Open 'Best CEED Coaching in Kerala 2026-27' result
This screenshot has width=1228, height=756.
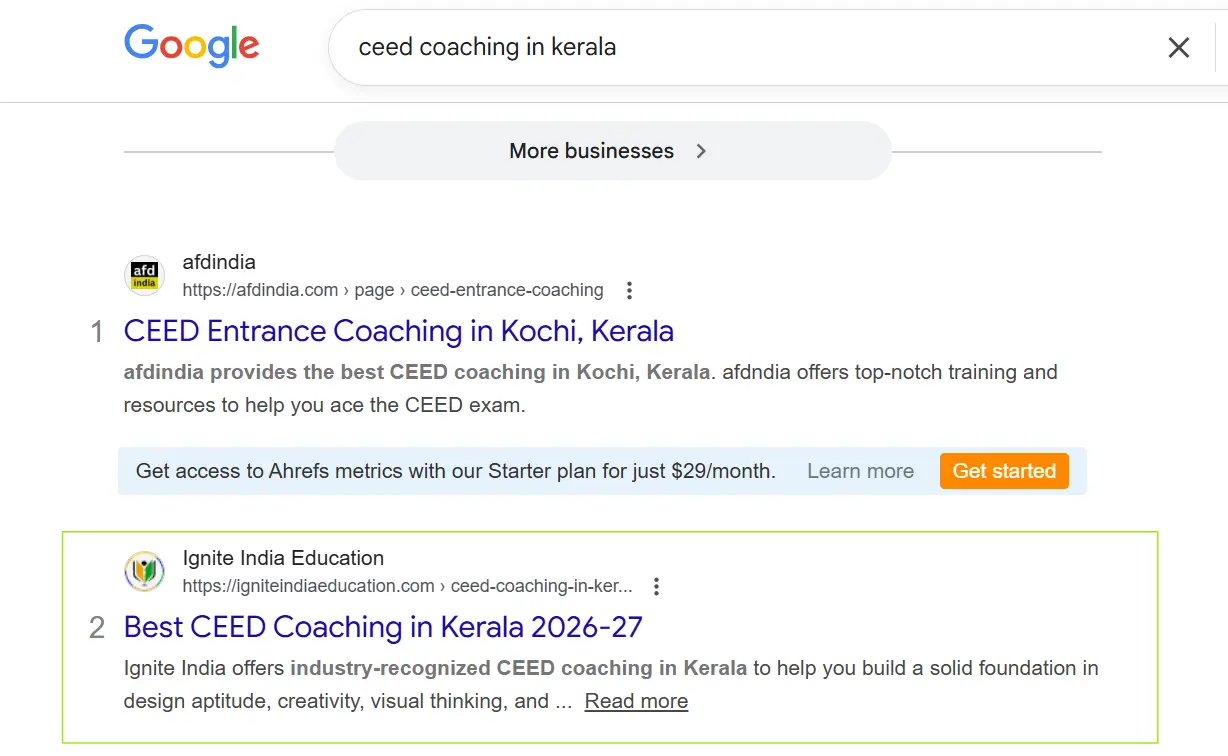[383, 627]
